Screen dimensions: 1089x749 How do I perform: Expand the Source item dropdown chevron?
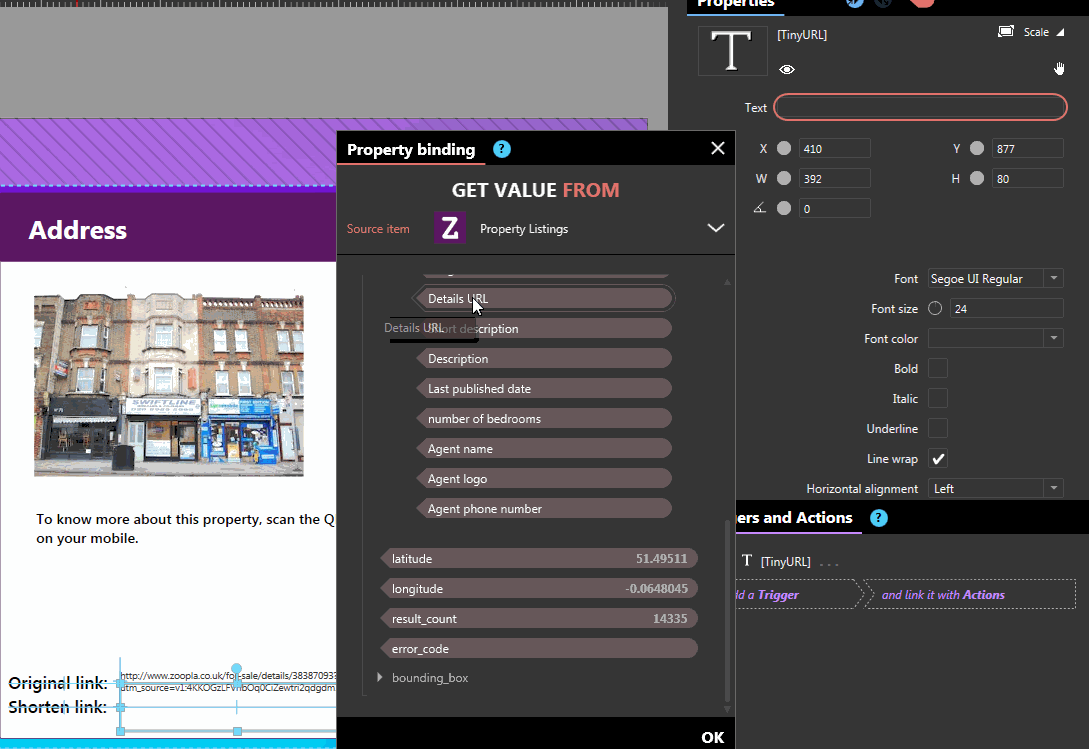coord(715,228)
